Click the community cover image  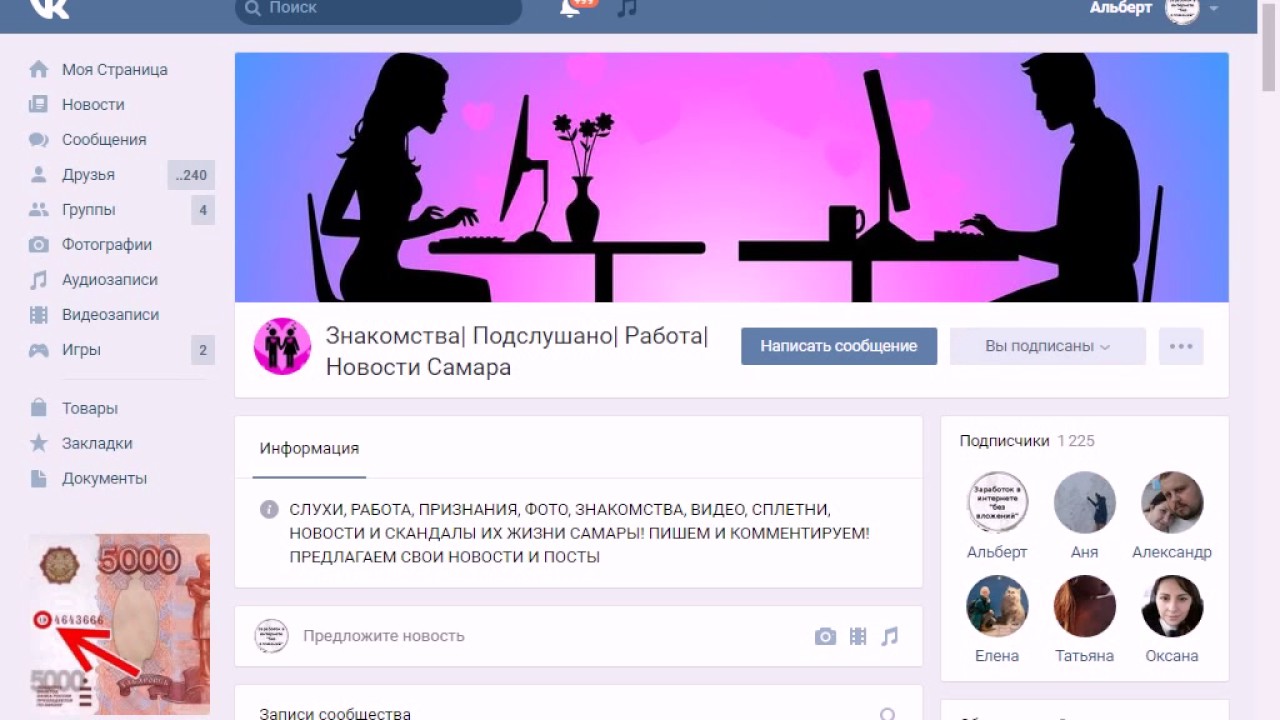pos(731,177)
